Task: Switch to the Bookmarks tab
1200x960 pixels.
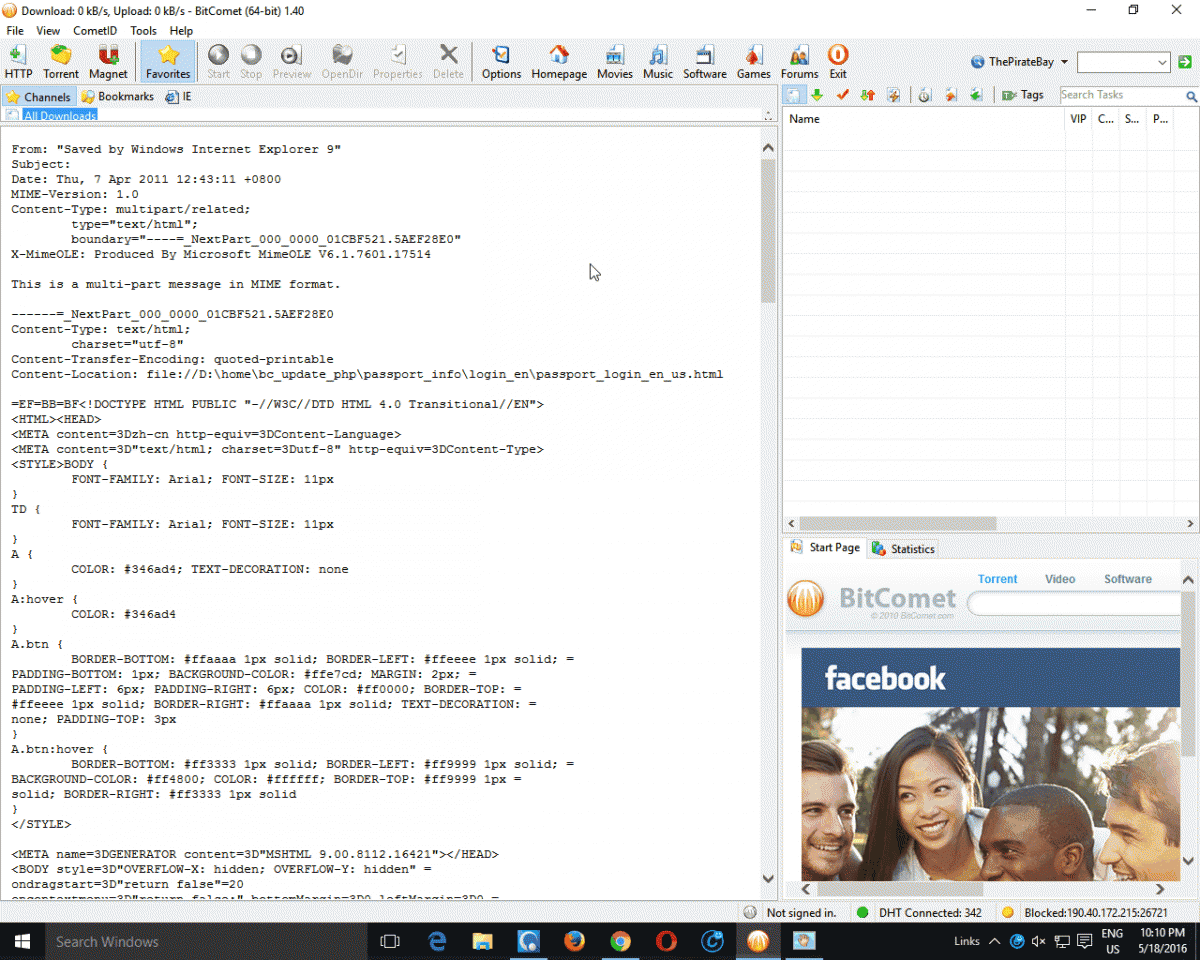Action: coord(118,97)
